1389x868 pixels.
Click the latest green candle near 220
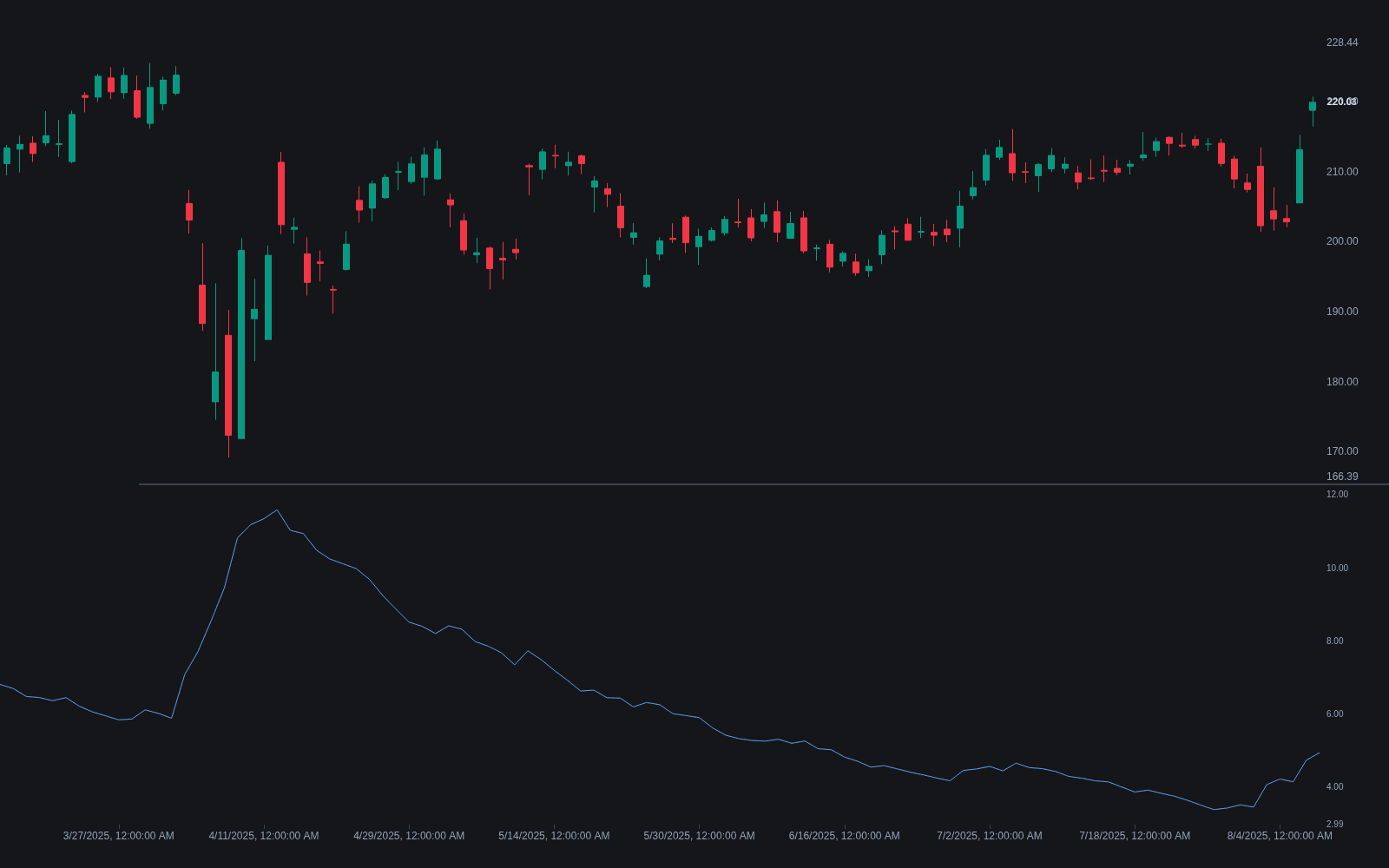coord(1313,106)
